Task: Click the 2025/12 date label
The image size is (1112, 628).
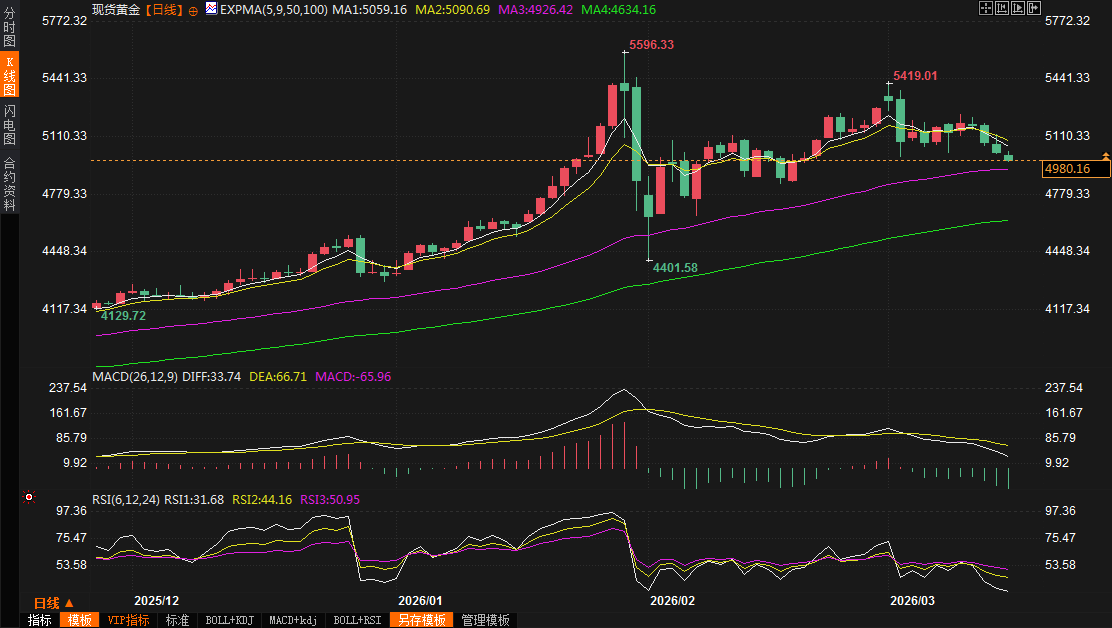Action: [157, 600]
